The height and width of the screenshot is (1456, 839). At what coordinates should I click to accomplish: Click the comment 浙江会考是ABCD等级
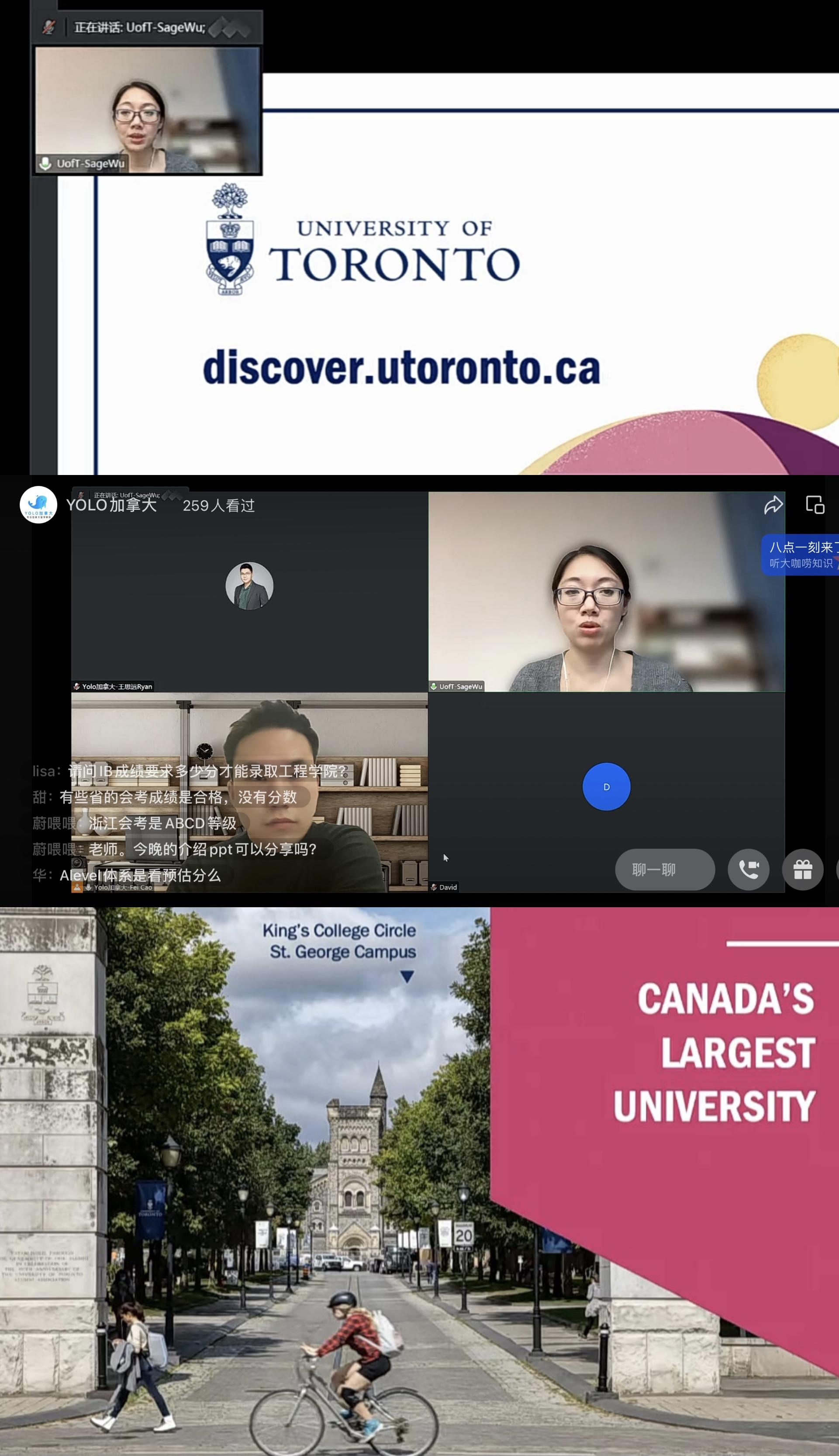point(134,823)
